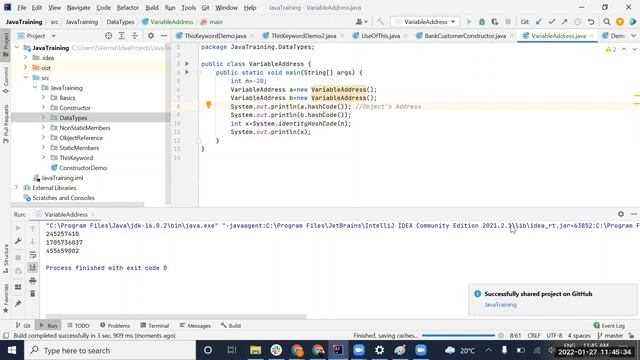Open Search Everywhere magnifier icon

[x=607, y=22]
